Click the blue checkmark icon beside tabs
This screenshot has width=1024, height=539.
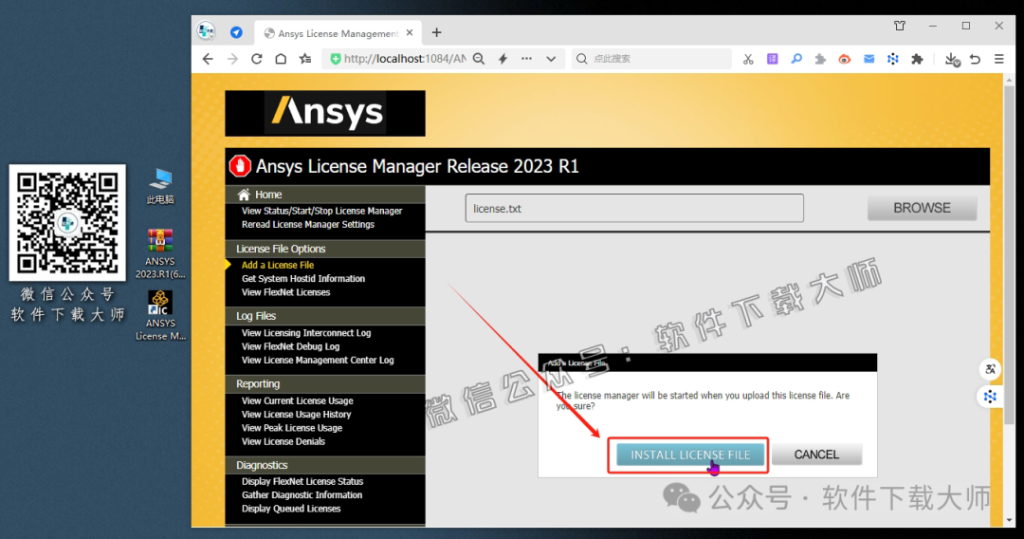point(236,33)
